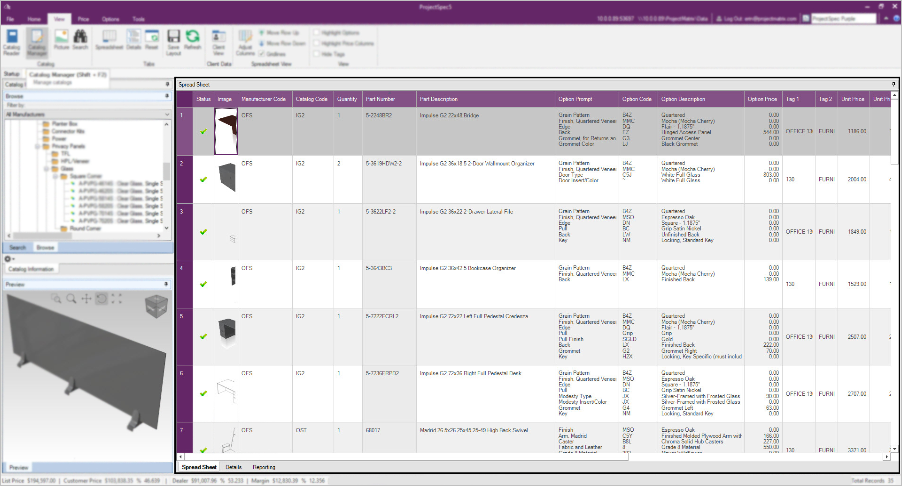Switch to the Search tab under tree
The height and width of the screenshot is (486, 902).
[17, 247]
